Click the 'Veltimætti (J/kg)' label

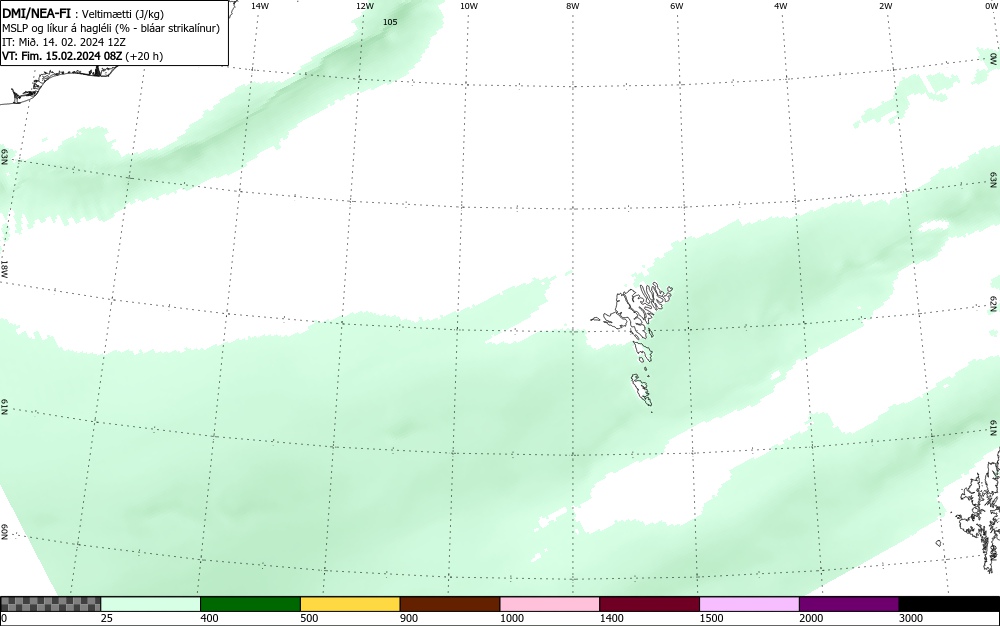[x=123, y=14]
